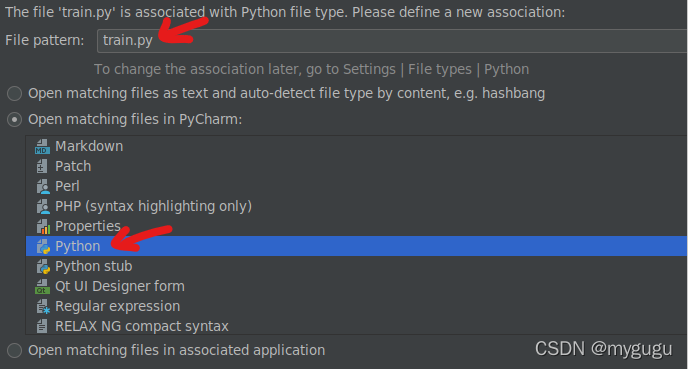Choose Markdown from the file type list
Image resolution: width=688 pixels, height=369 pixels.
[356, 147]
